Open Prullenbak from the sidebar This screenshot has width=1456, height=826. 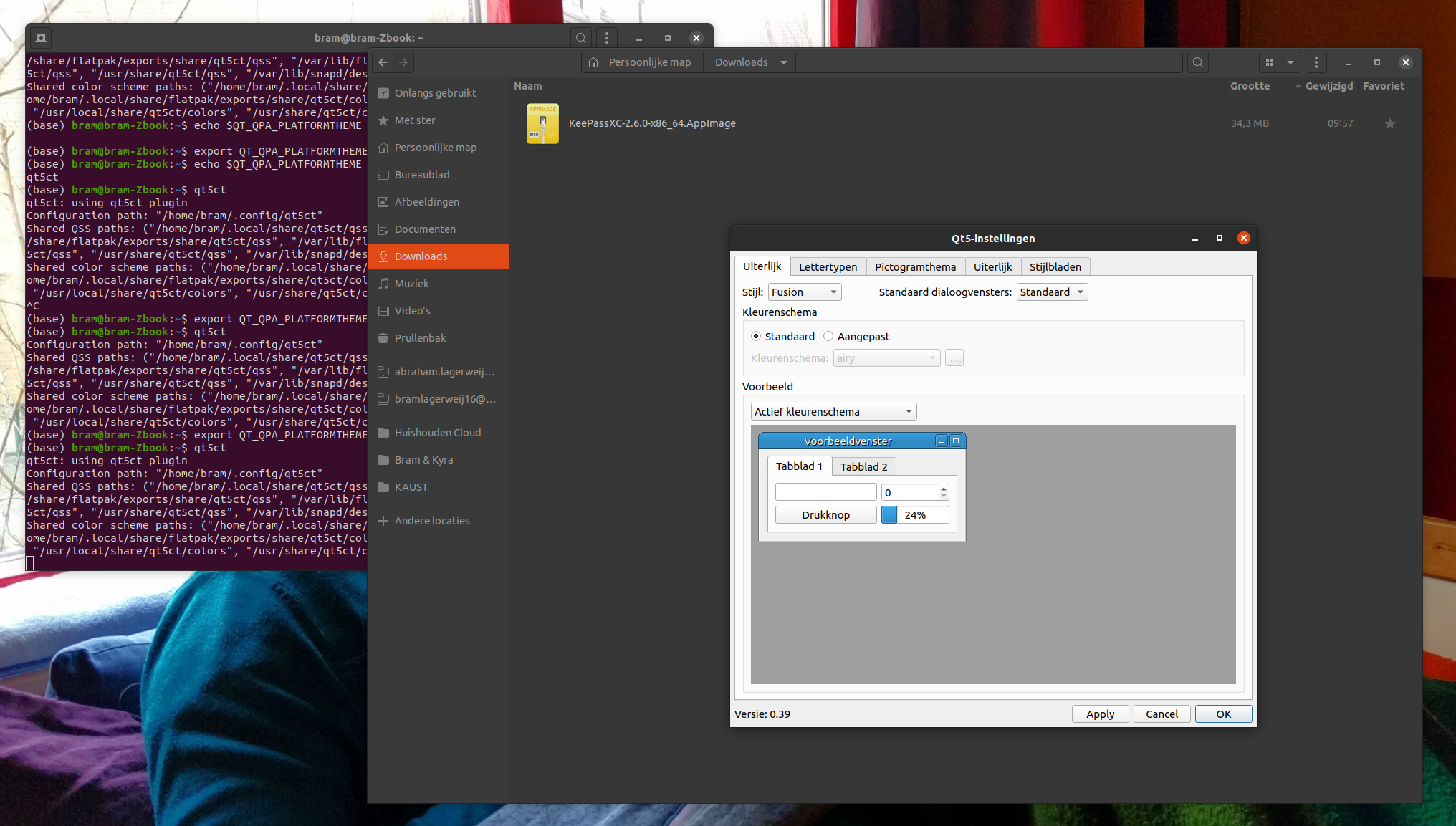point(421,337)
